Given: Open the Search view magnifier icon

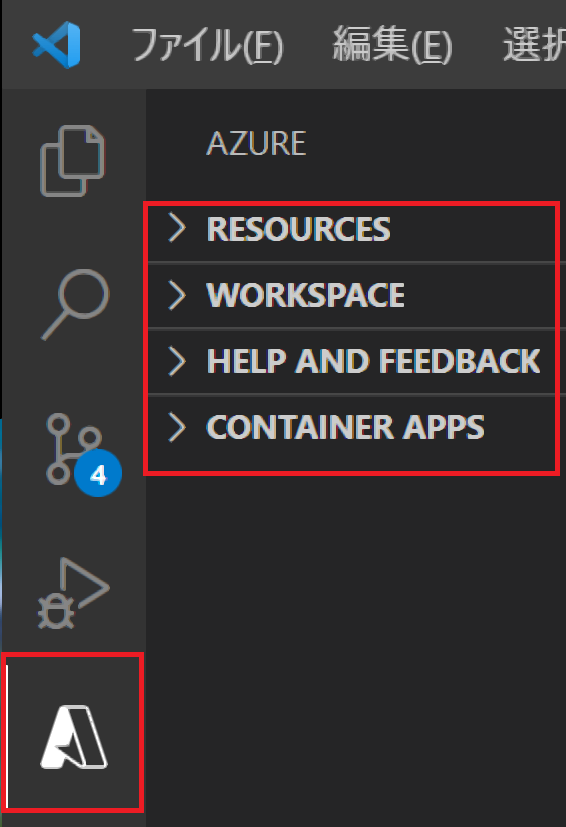Looking at the screenshot, I should [75, 305].
